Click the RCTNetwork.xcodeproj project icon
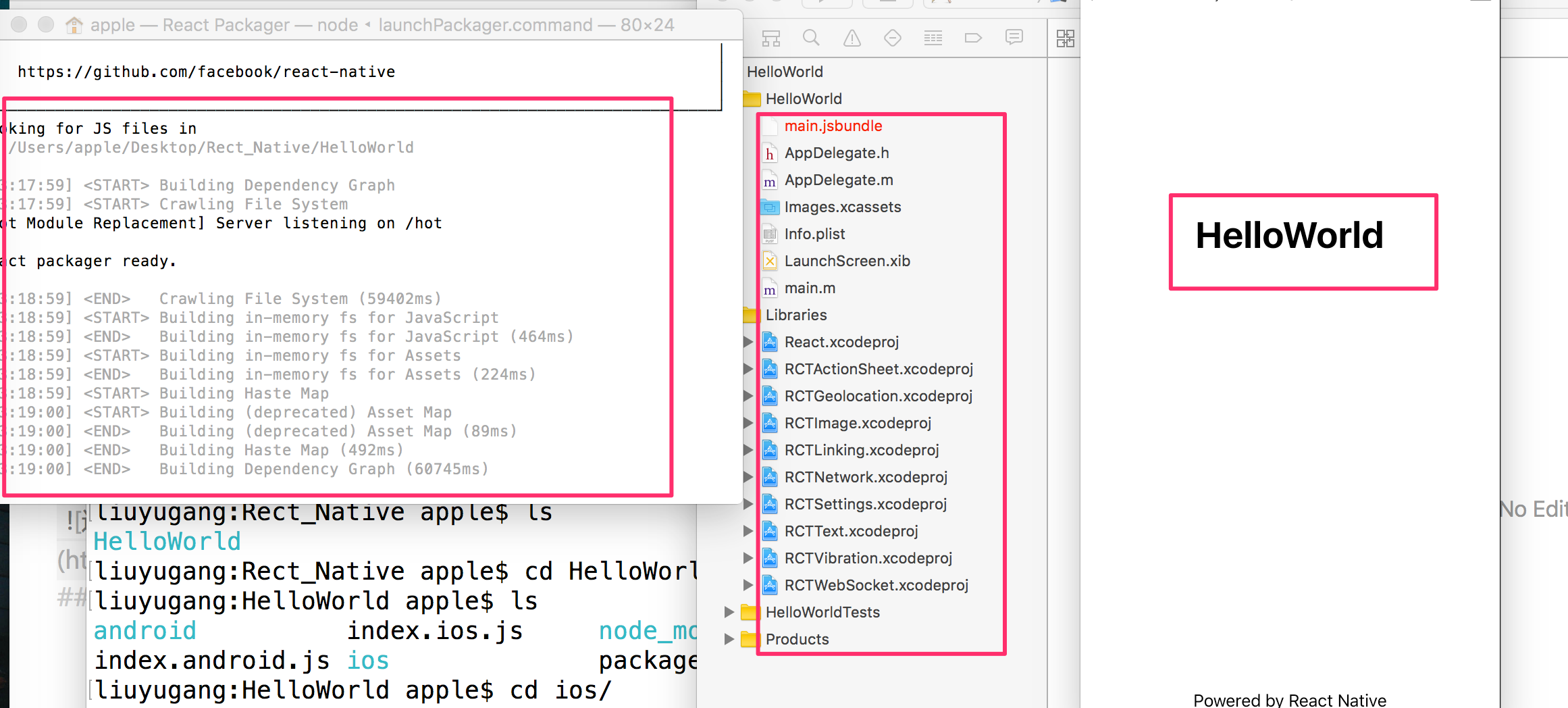1568x708 pixels. [770, 477]
